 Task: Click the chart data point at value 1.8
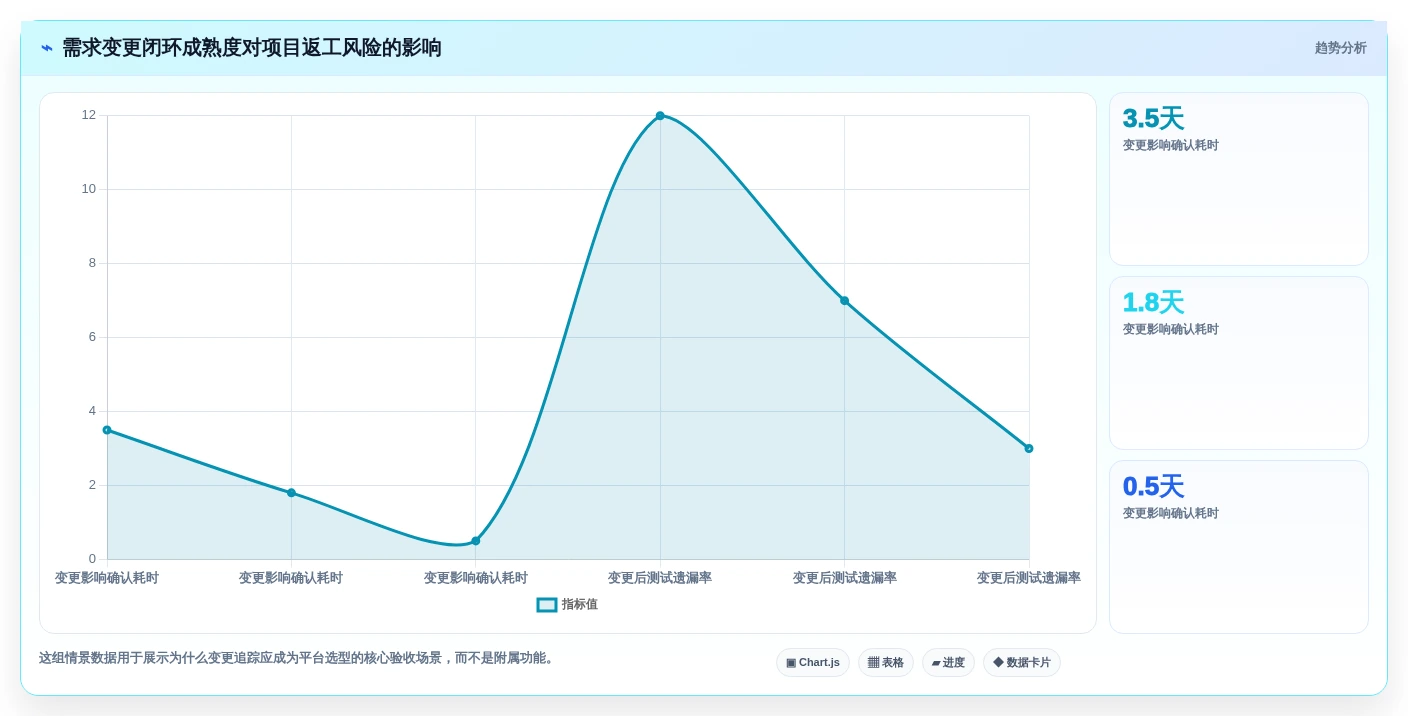(291, 493)
